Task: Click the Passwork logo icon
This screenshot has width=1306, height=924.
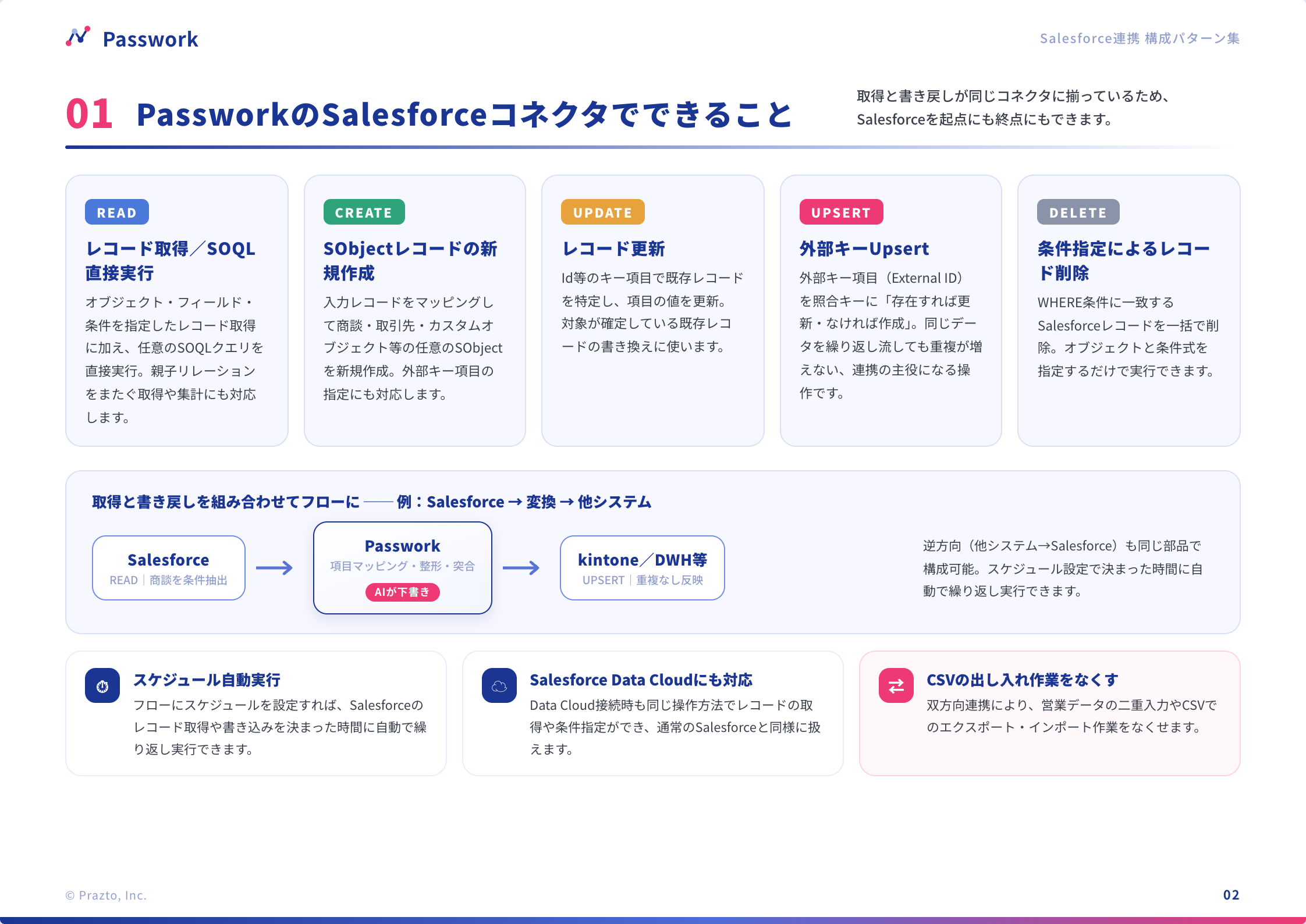Action: [78, 37]
